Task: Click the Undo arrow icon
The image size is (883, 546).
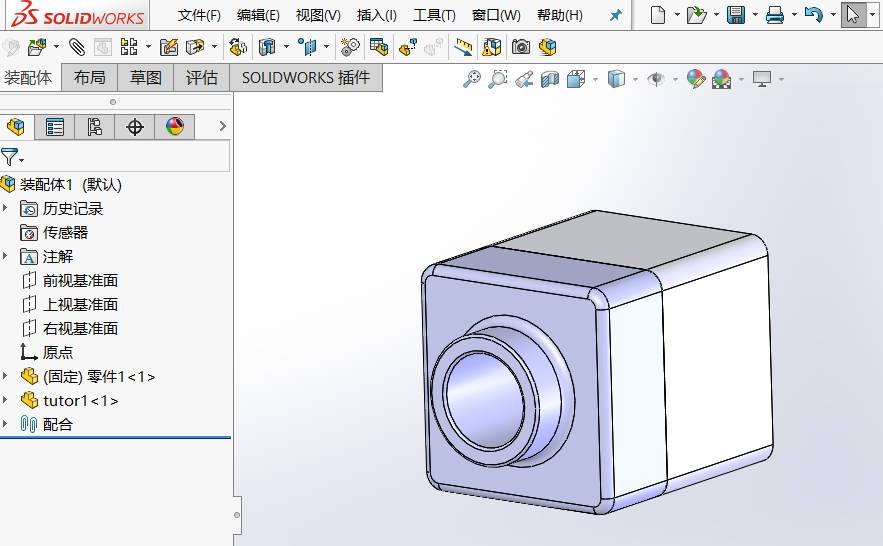Action: point(814,14)
